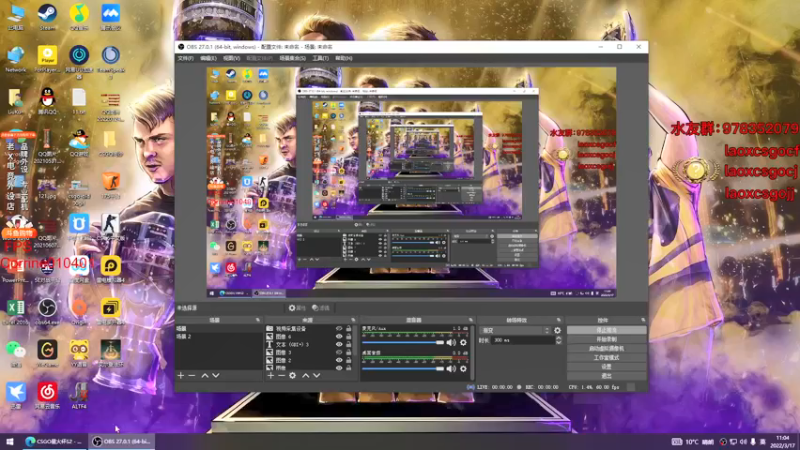Open the 工具(T) menu
Screen dimensions: 800x450
tap(320, 58)
